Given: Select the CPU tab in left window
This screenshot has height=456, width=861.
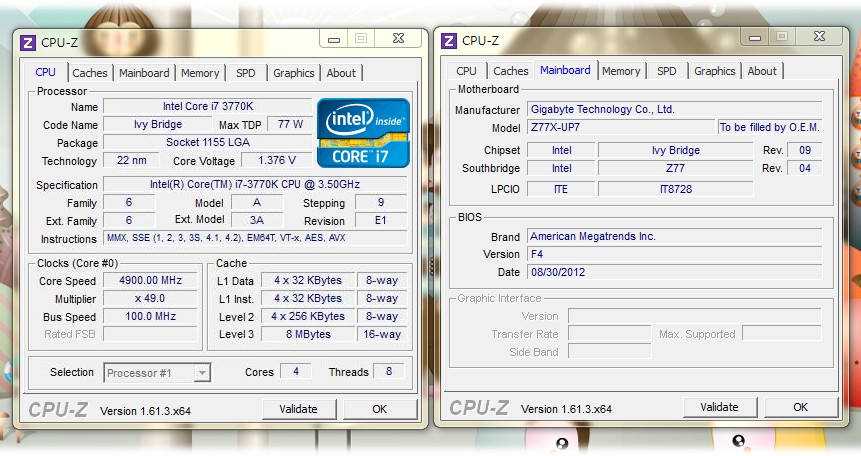Looking at the screenshot, I should point(46,73).
